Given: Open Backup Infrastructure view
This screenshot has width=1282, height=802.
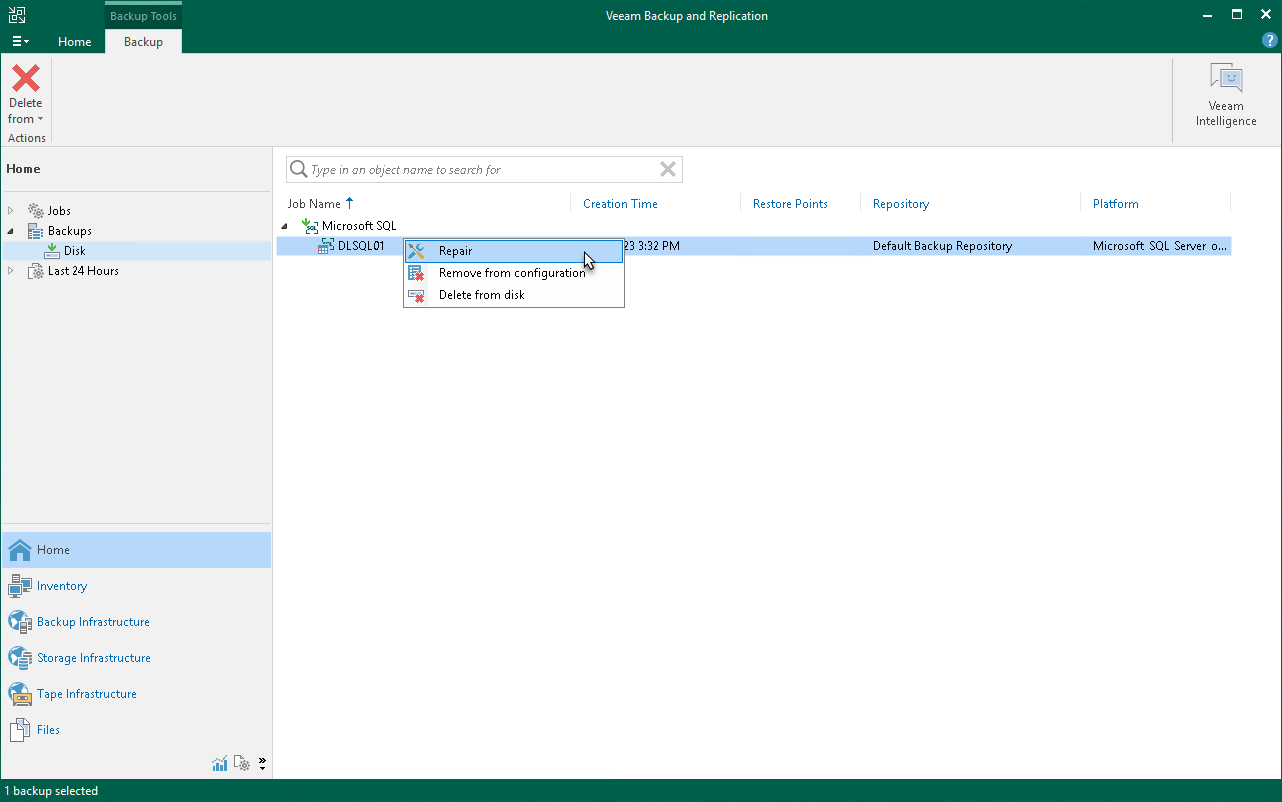Looking at the screenshot, I should pyautogui.click(x=135, y=622).
